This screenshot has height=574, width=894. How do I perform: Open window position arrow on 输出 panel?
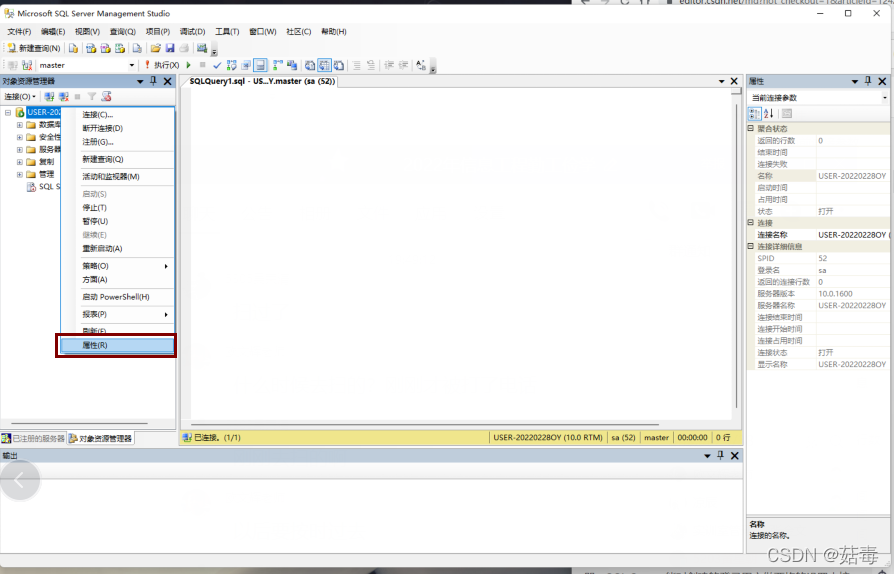tap(707, 455)
